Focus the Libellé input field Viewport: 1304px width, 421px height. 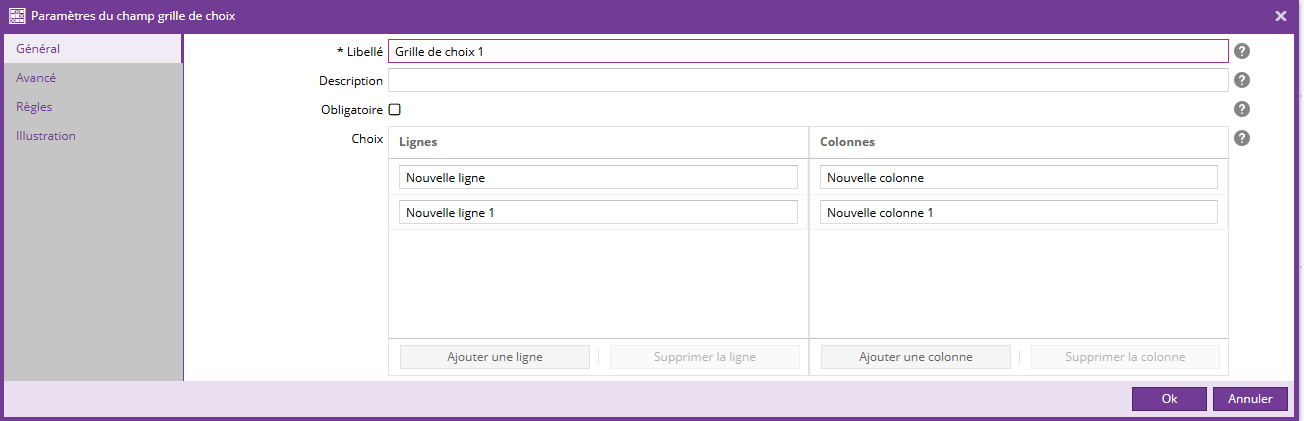pos(808,51)
